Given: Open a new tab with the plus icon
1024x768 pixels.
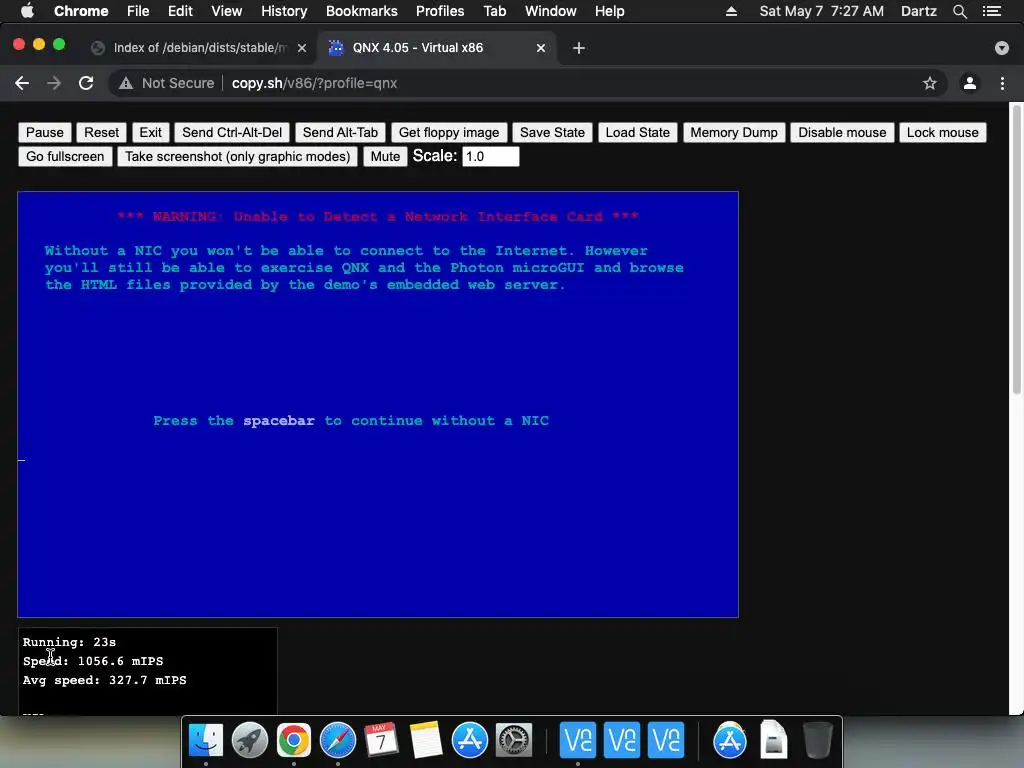Looking at the screenshot, I should 579,48.
